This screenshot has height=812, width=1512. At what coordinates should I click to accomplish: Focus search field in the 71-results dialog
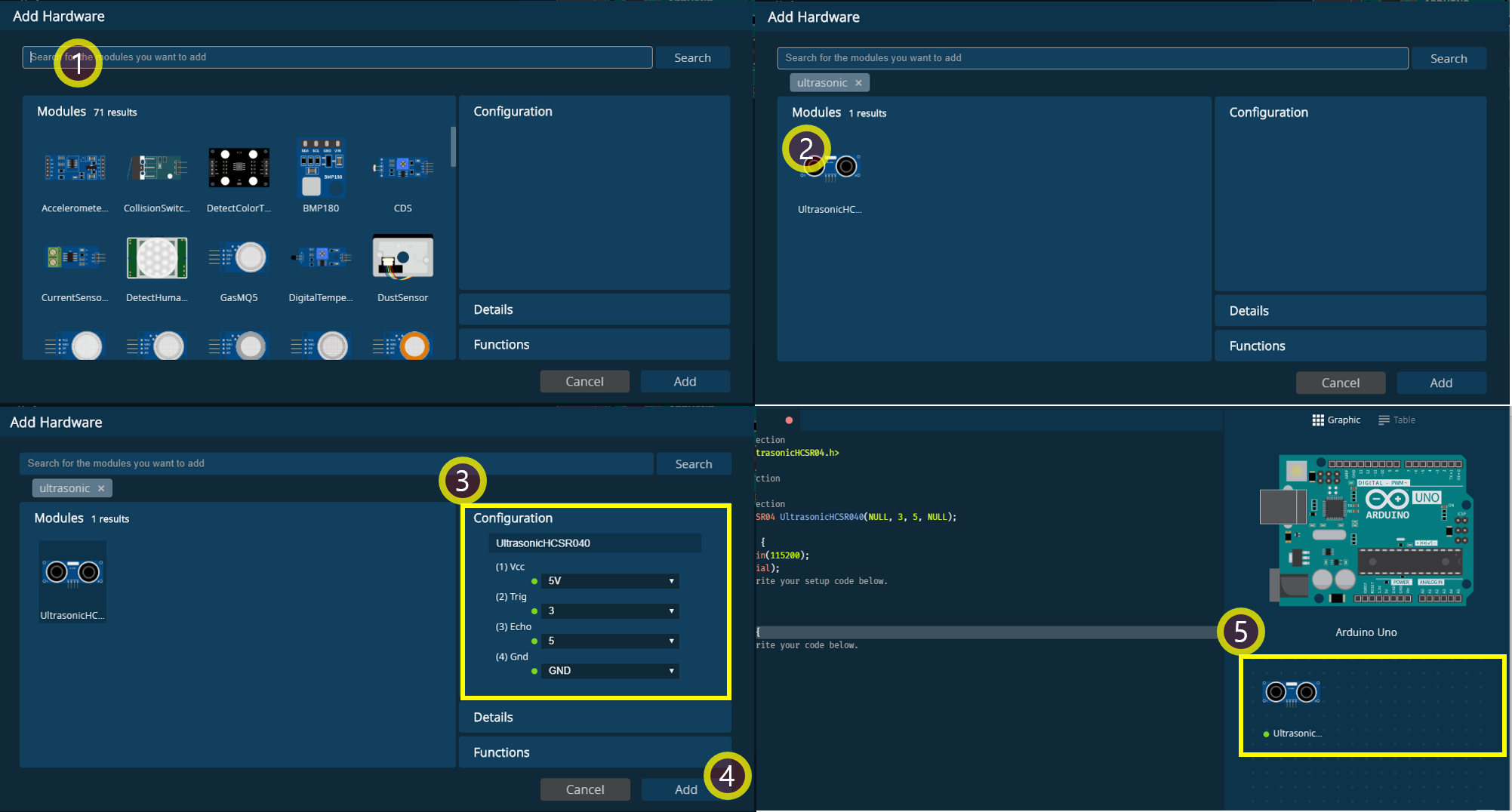pyautogui.click(x=337, y=57)
